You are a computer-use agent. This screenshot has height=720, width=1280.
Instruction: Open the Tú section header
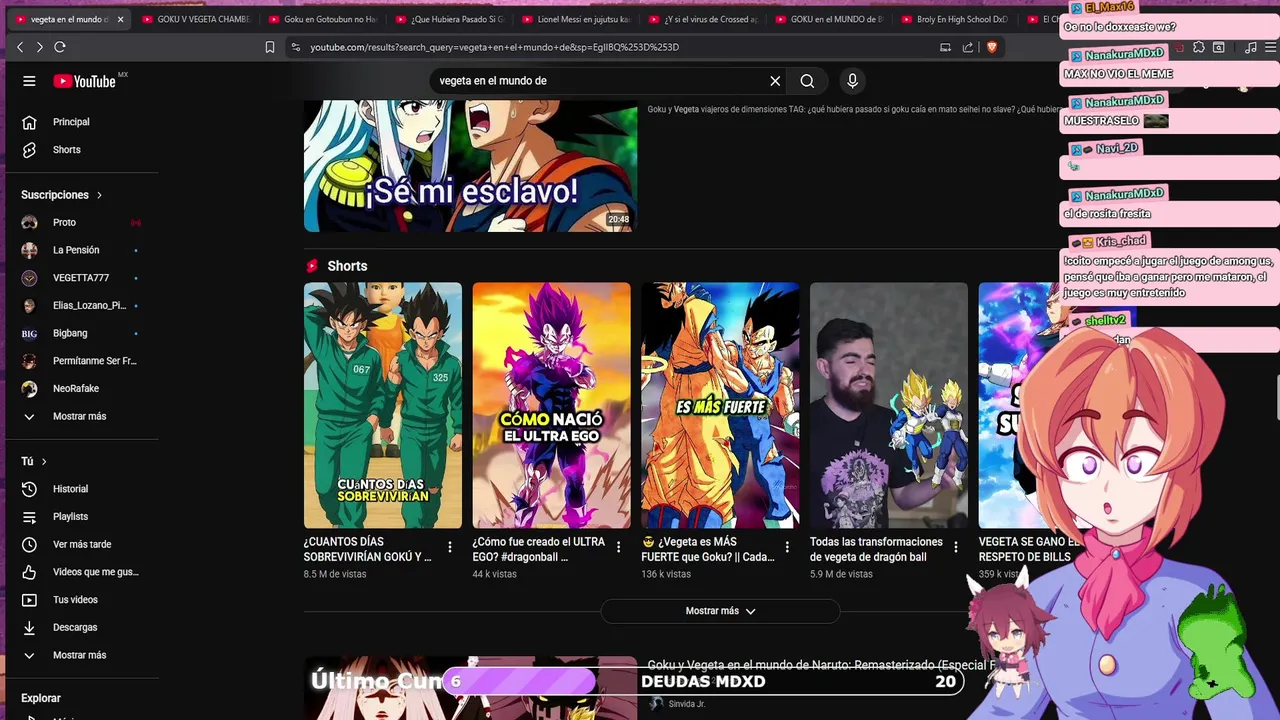[34, 461]
